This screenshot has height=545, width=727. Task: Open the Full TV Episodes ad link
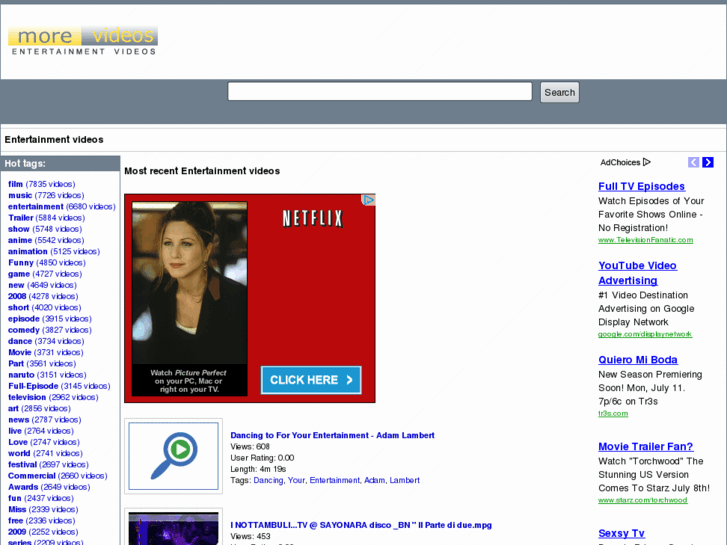pos(641,186)
